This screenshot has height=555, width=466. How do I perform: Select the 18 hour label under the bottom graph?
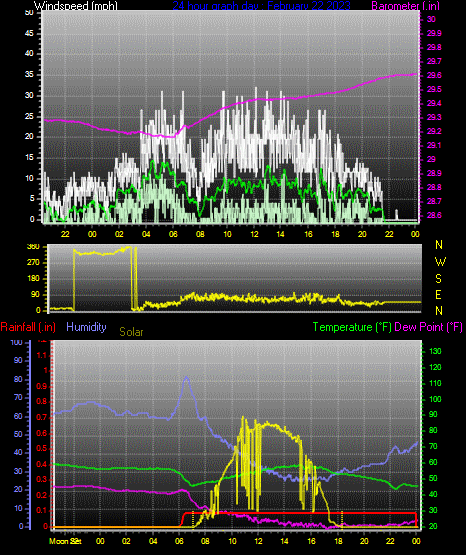point(338,541)
